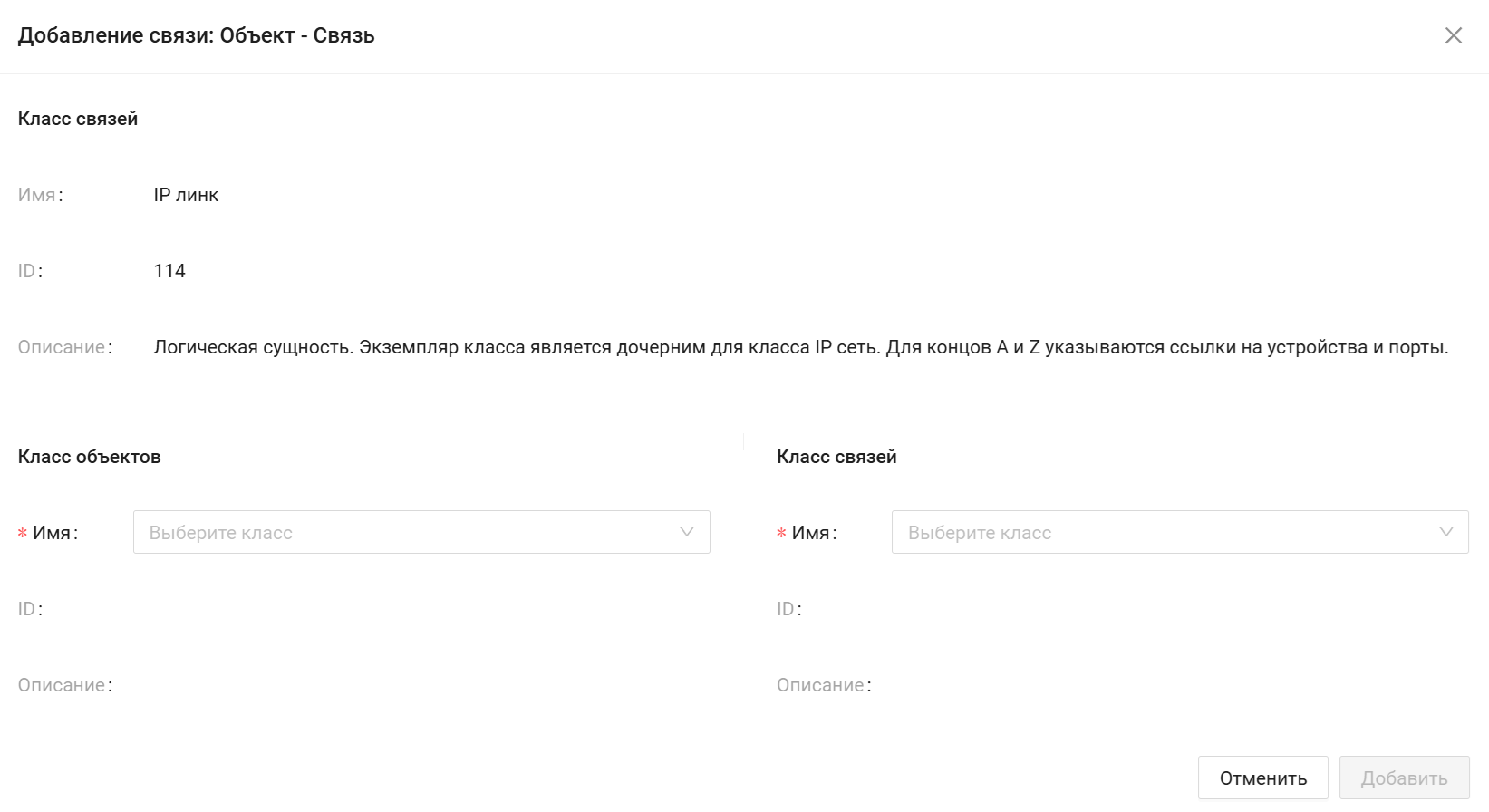
Task: Click the 'ID' label under Класс объектов
Action: (27, 609)
